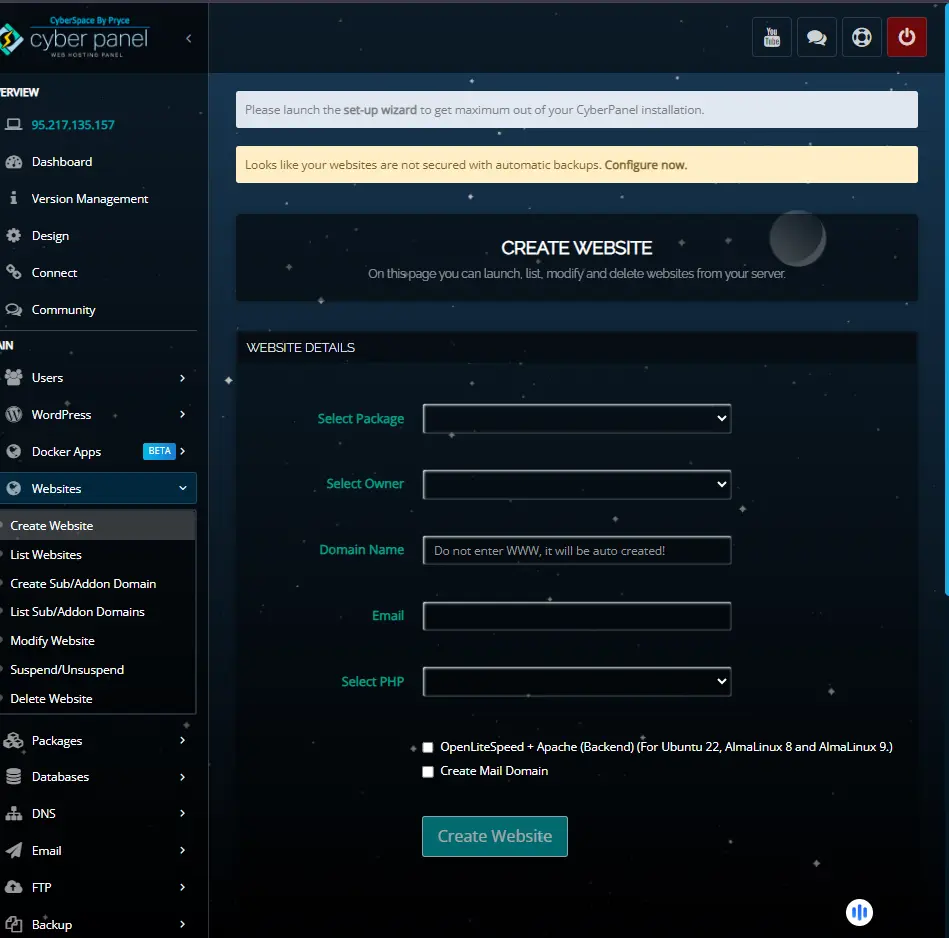Collapse the Websites submenu chevron
949x938 pixels.
183,488
